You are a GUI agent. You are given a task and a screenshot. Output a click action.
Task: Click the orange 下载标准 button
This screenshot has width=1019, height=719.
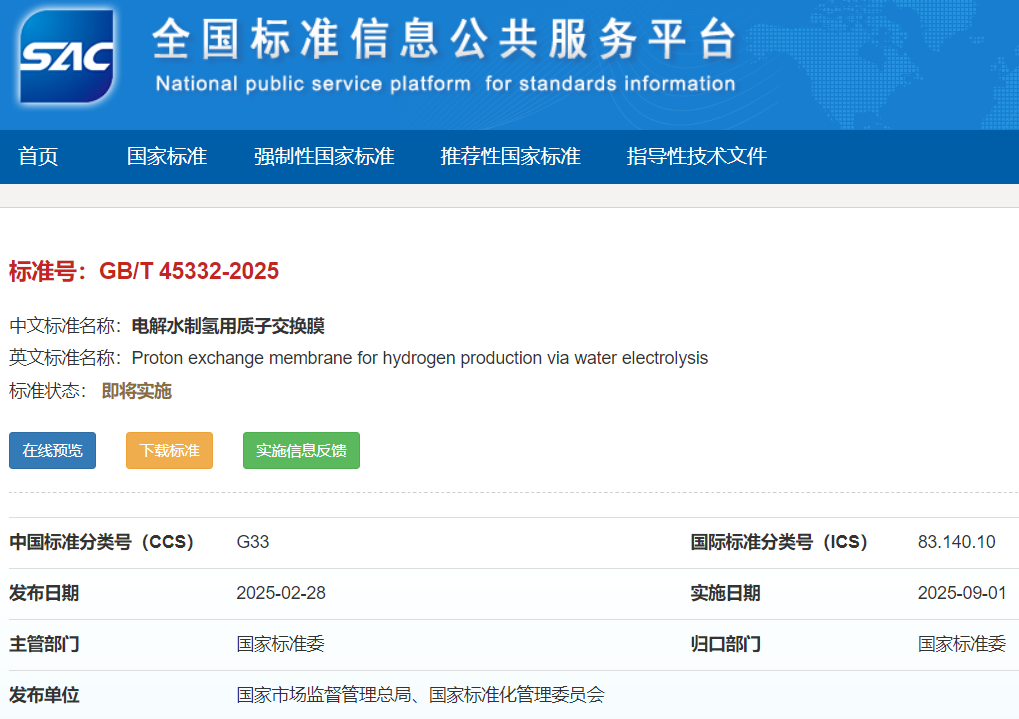click(x=169, y=451)
